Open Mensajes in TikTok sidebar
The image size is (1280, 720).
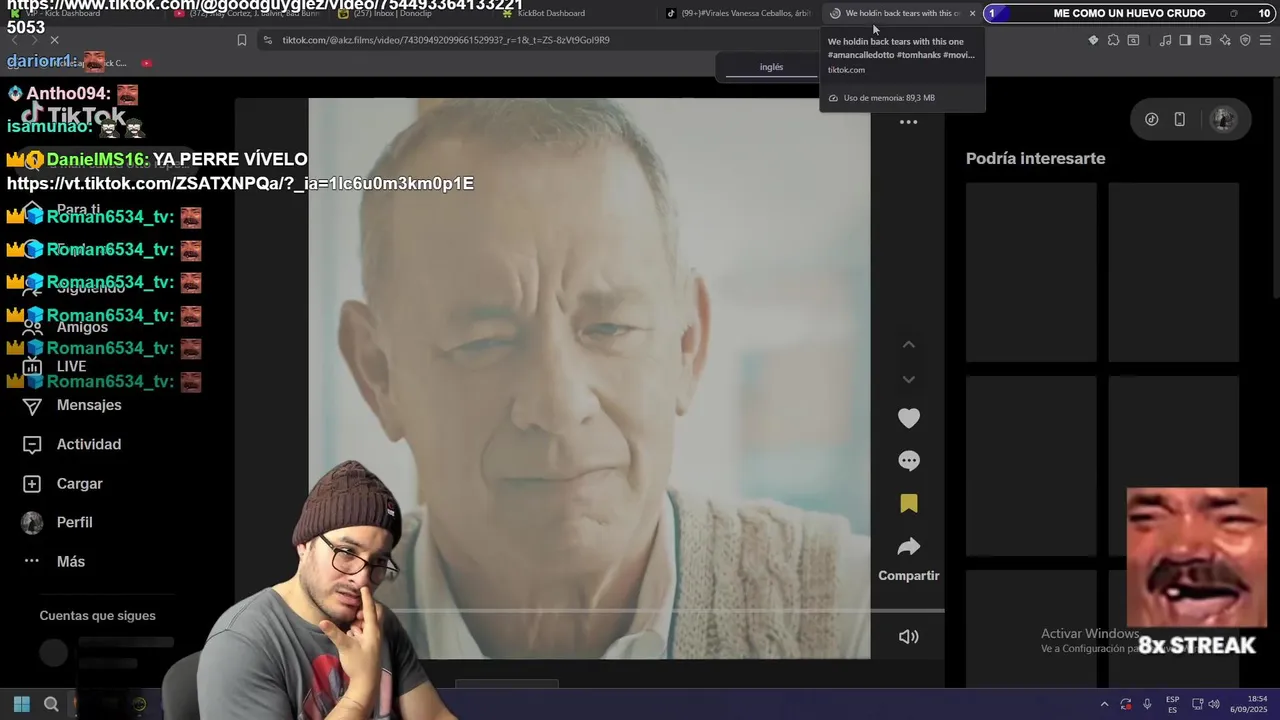(x=89, y=405)
